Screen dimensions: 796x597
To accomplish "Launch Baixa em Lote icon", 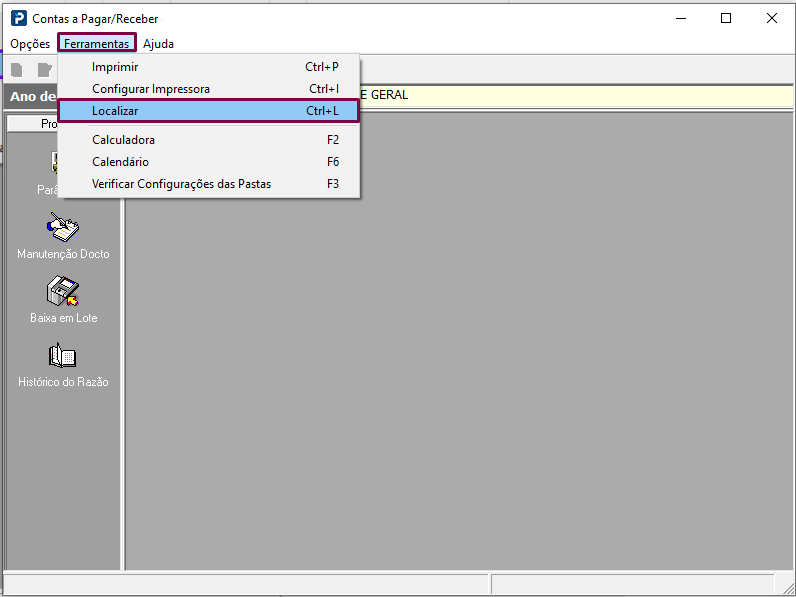I will (63, 291).
